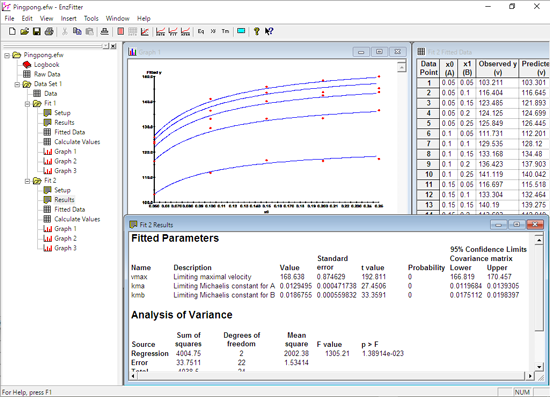Viewport: 550px width, 397px height.
Task: Click the Observed y (v) column header
Action: pyautogui.click(x=497, y=68)
